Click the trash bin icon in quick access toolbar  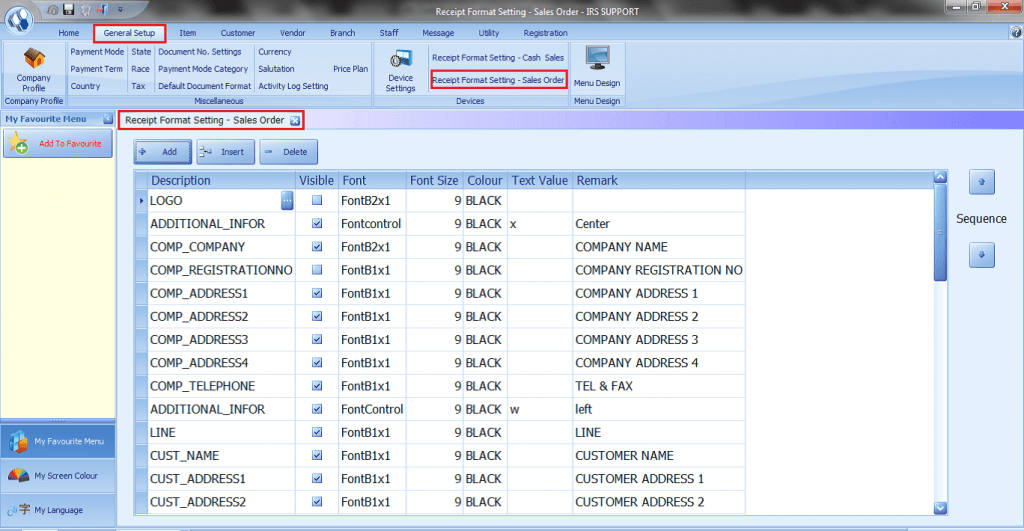[86, 10]
